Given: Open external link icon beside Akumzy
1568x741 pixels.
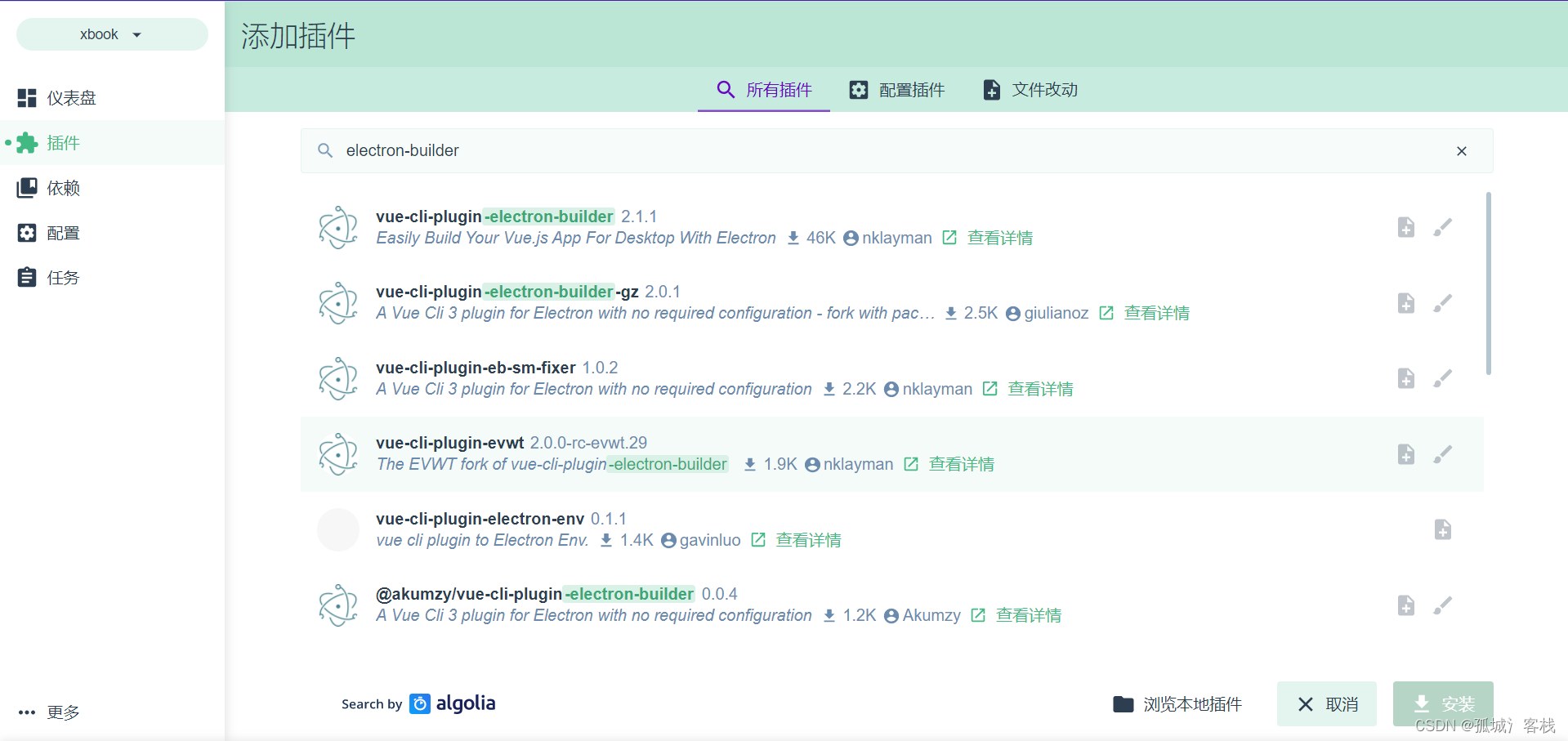Looking at the screenshot, I should coord(978,615).
